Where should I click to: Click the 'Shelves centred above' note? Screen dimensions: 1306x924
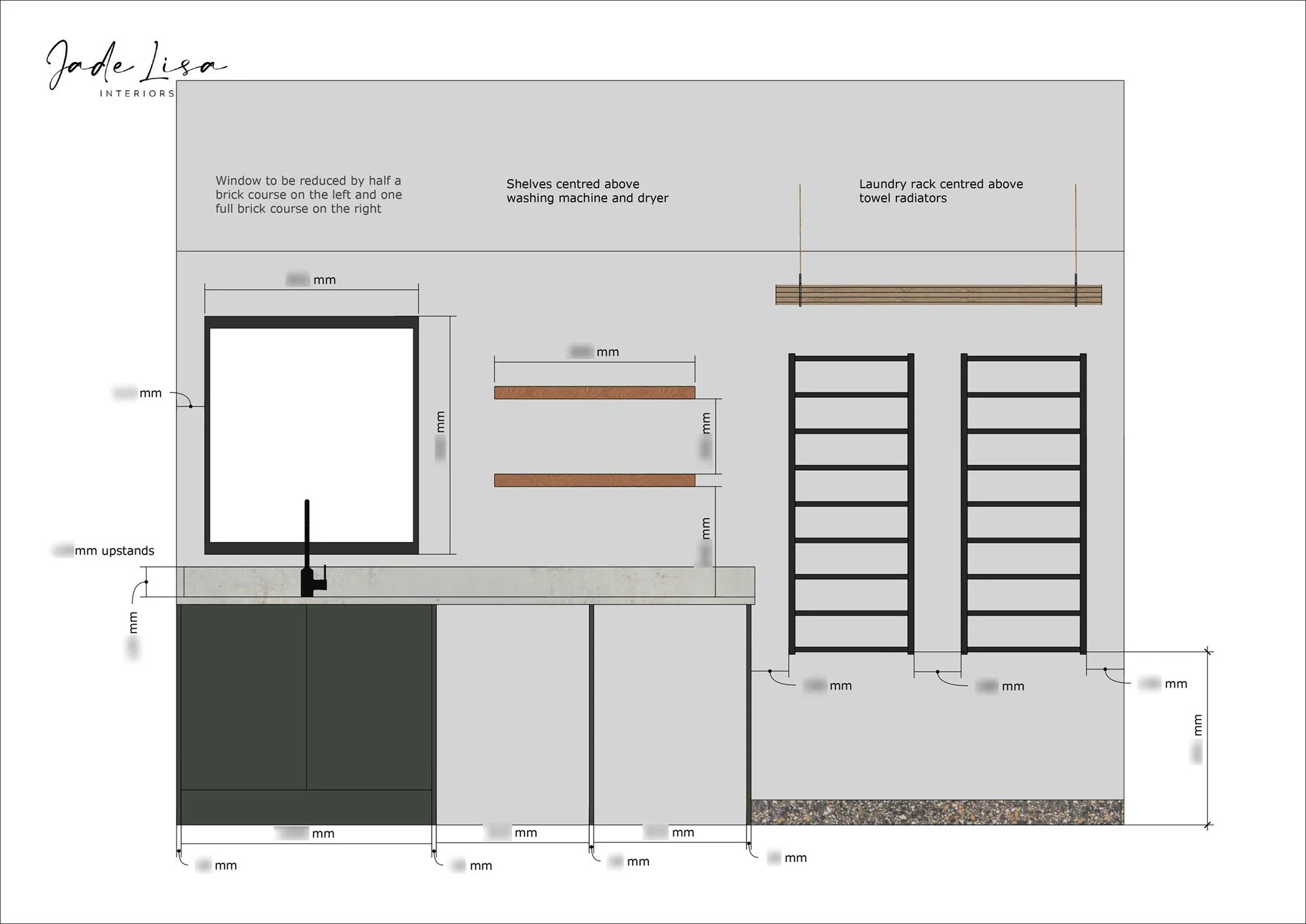click(586, 191)
